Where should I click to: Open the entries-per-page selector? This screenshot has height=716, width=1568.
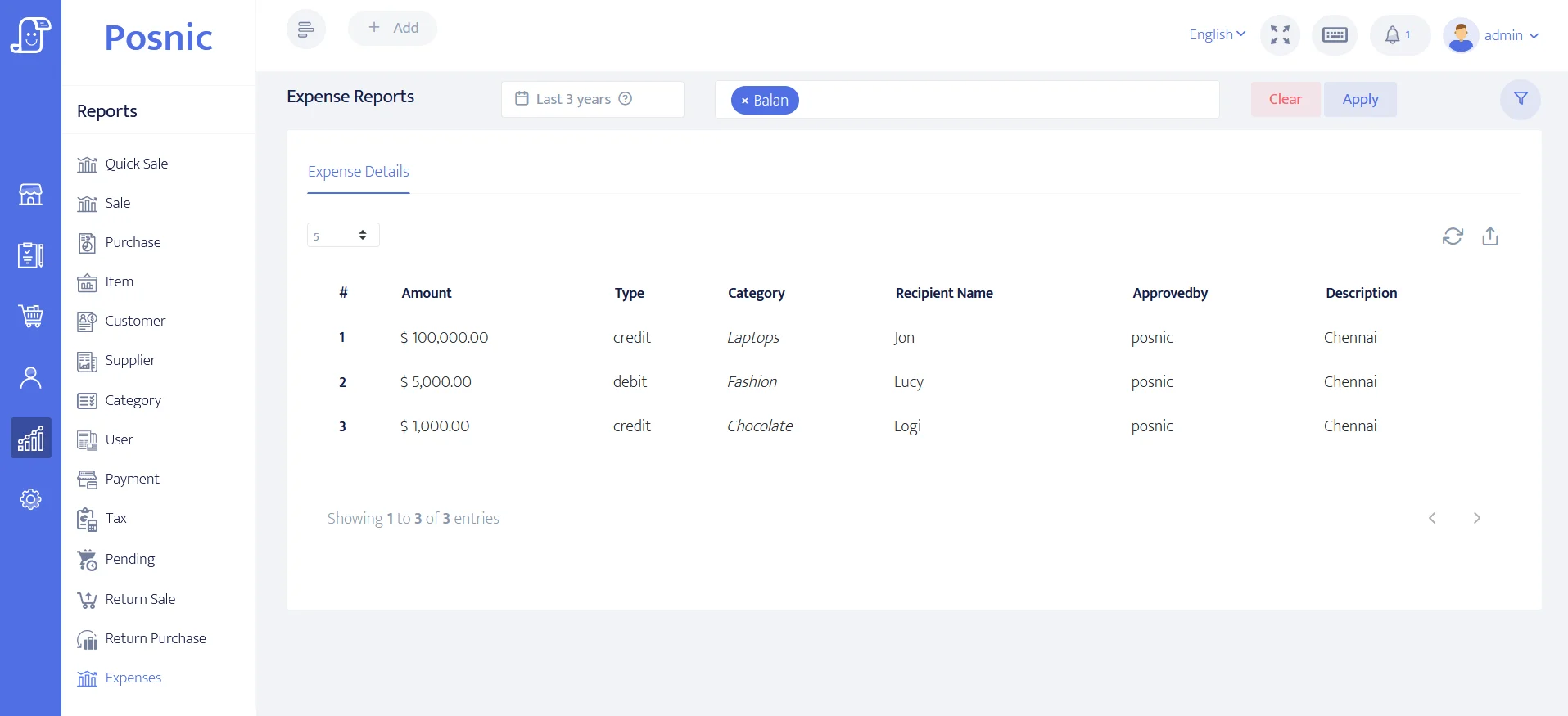342,236
